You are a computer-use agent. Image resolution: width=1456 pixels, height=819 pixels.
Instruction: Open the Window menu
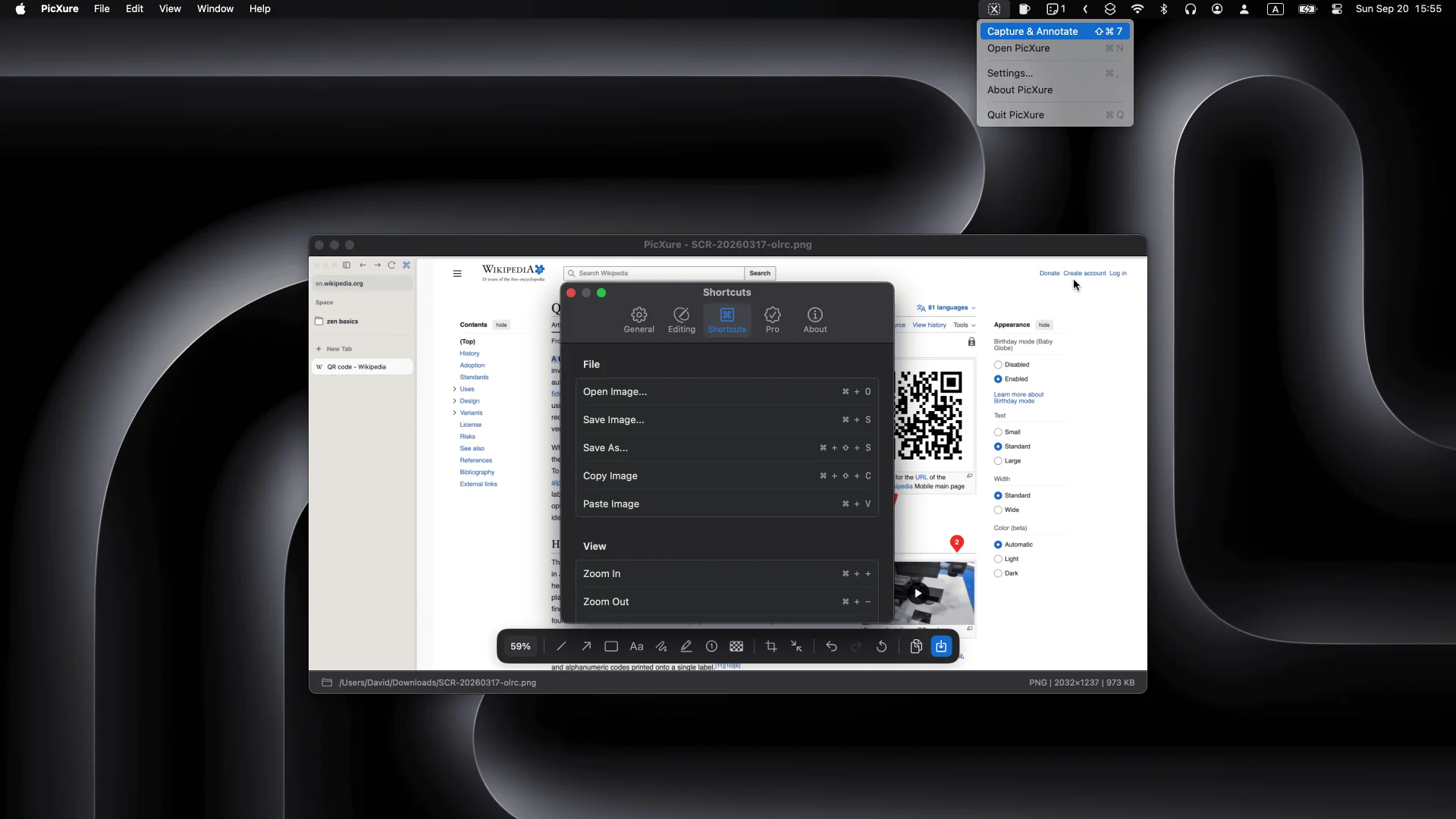click(215, 9)
